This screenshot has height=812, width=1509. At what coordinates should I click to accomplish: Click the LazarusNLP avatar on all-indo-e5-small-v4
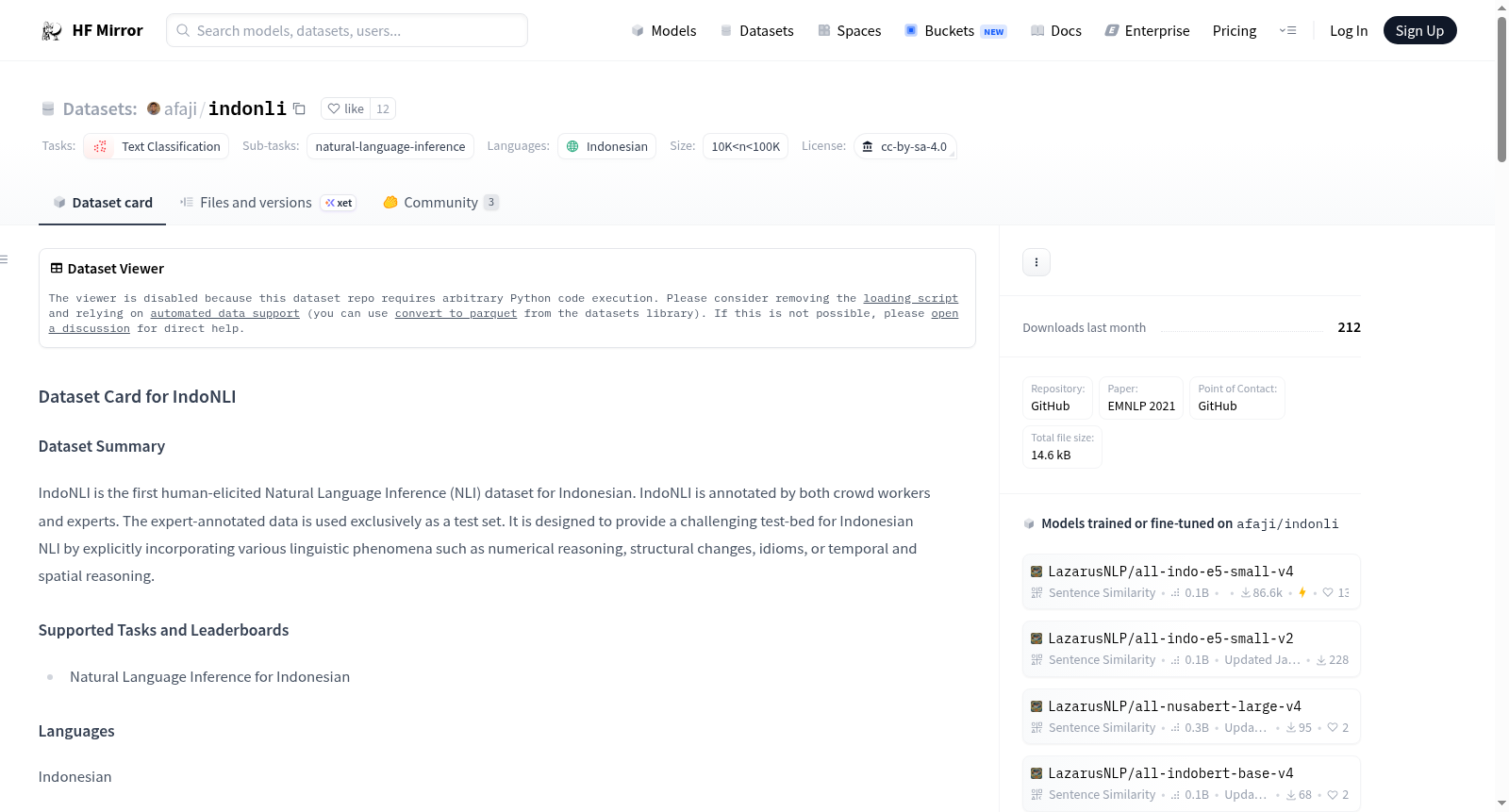pyautogui.click(x=1036, y=572)
